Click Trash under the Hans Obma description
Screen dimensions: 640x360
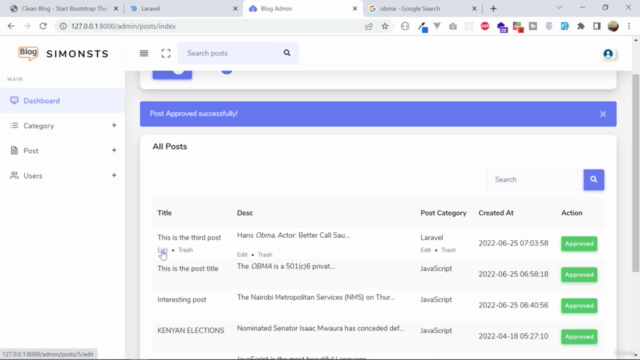pos(265,254)
